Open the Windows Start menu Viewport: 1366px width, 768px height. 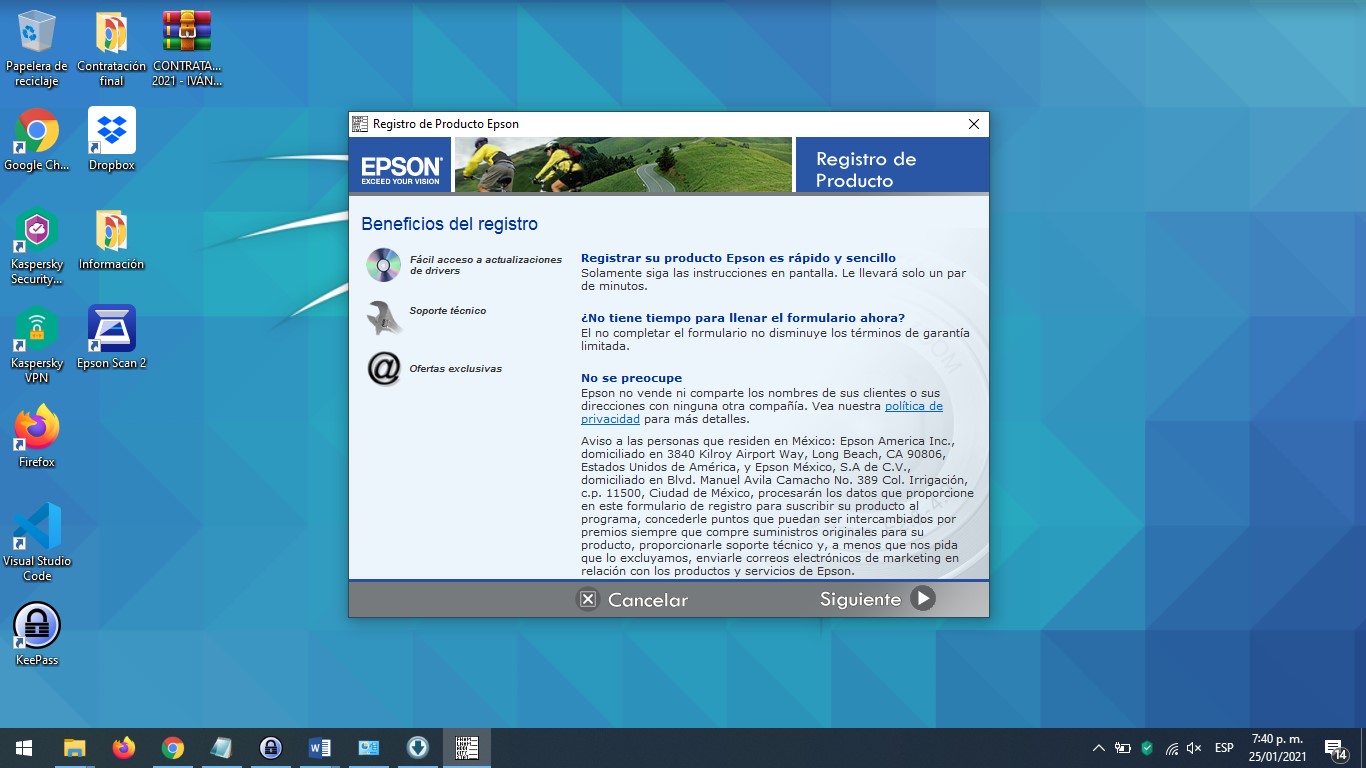[21, 747]
